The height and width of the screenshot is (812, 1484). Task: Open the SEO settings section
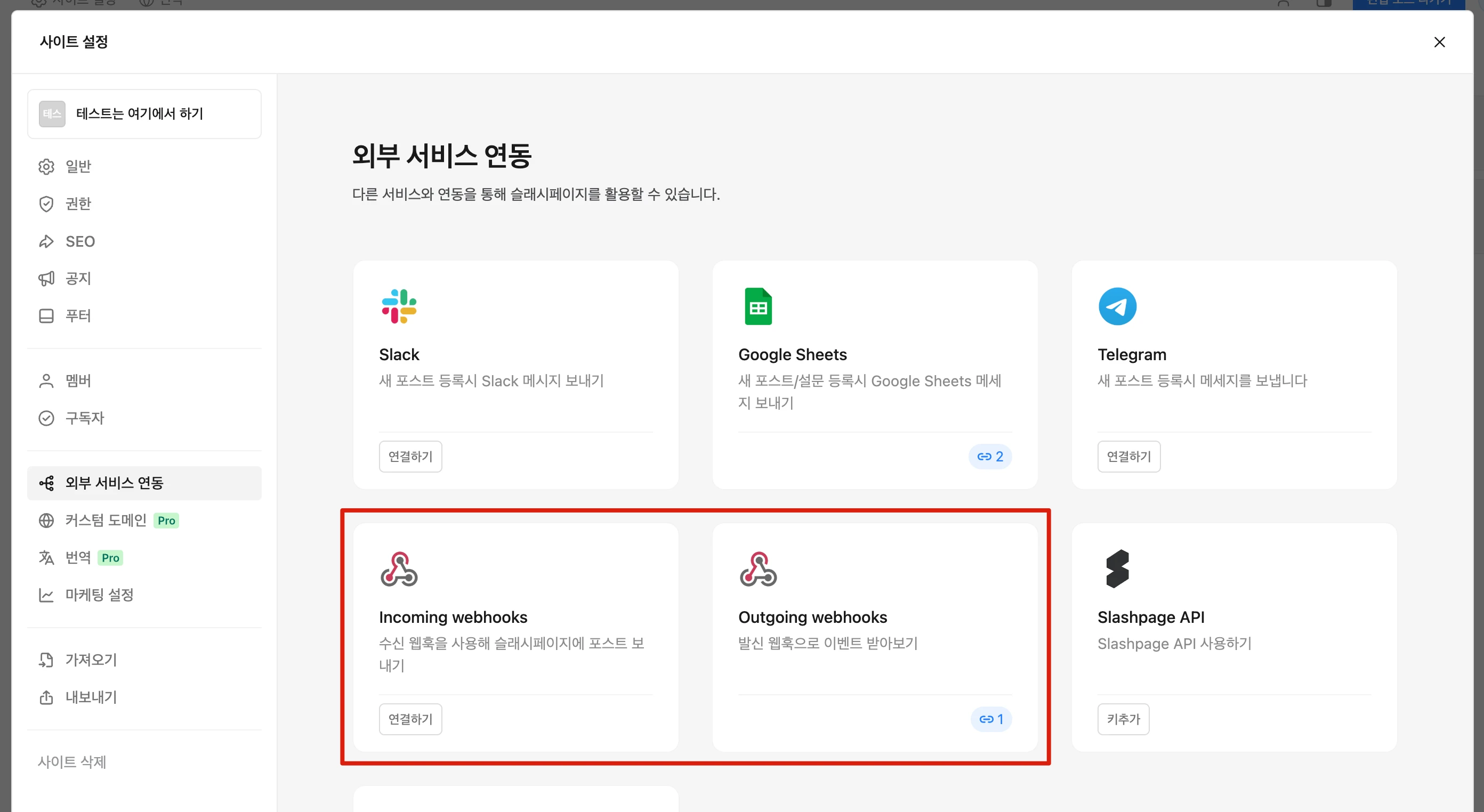[79, 241]
